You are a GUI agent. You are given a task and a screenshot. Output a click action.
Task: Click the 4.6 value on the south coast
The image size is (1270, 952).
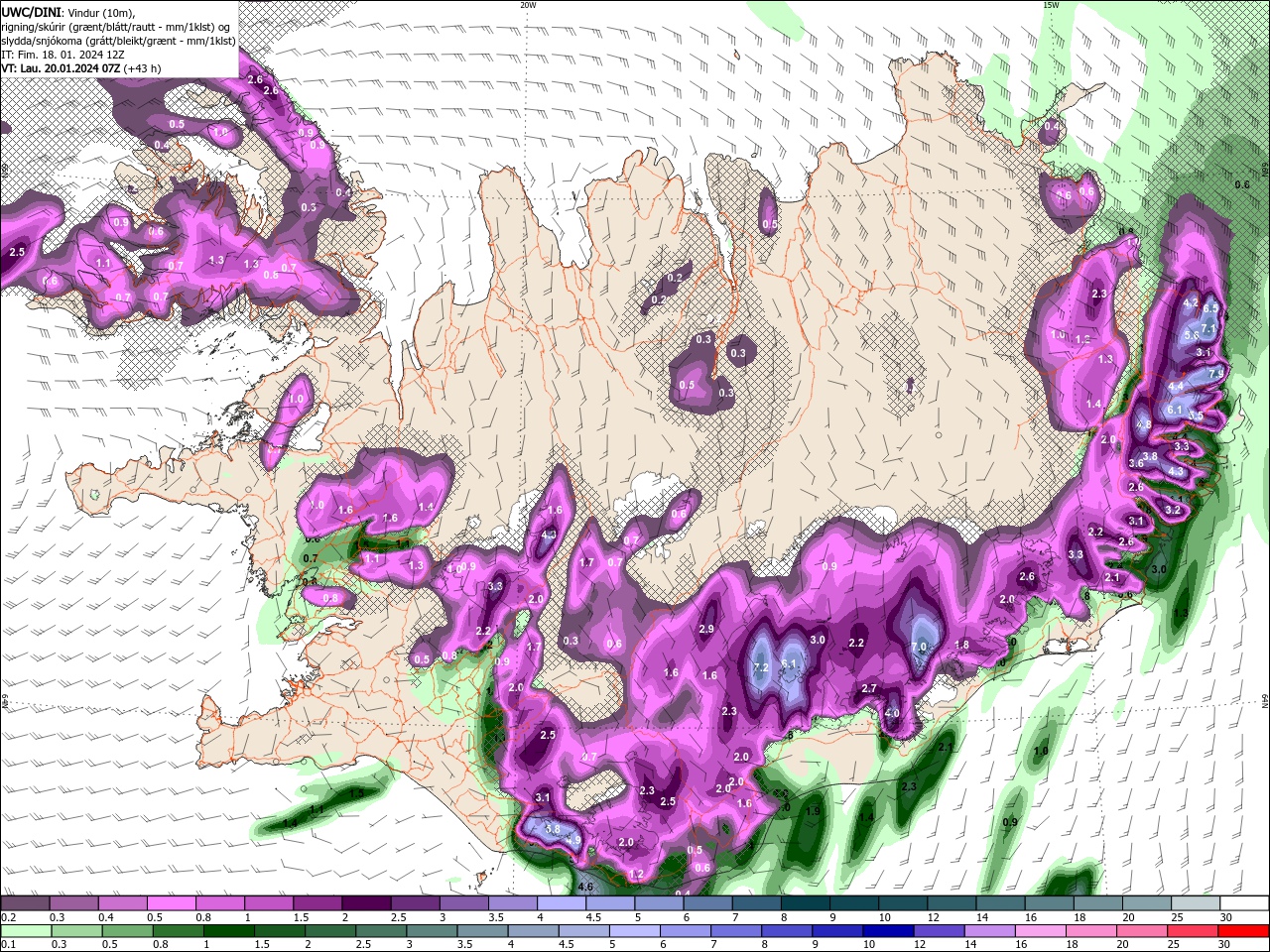(585, 887)
